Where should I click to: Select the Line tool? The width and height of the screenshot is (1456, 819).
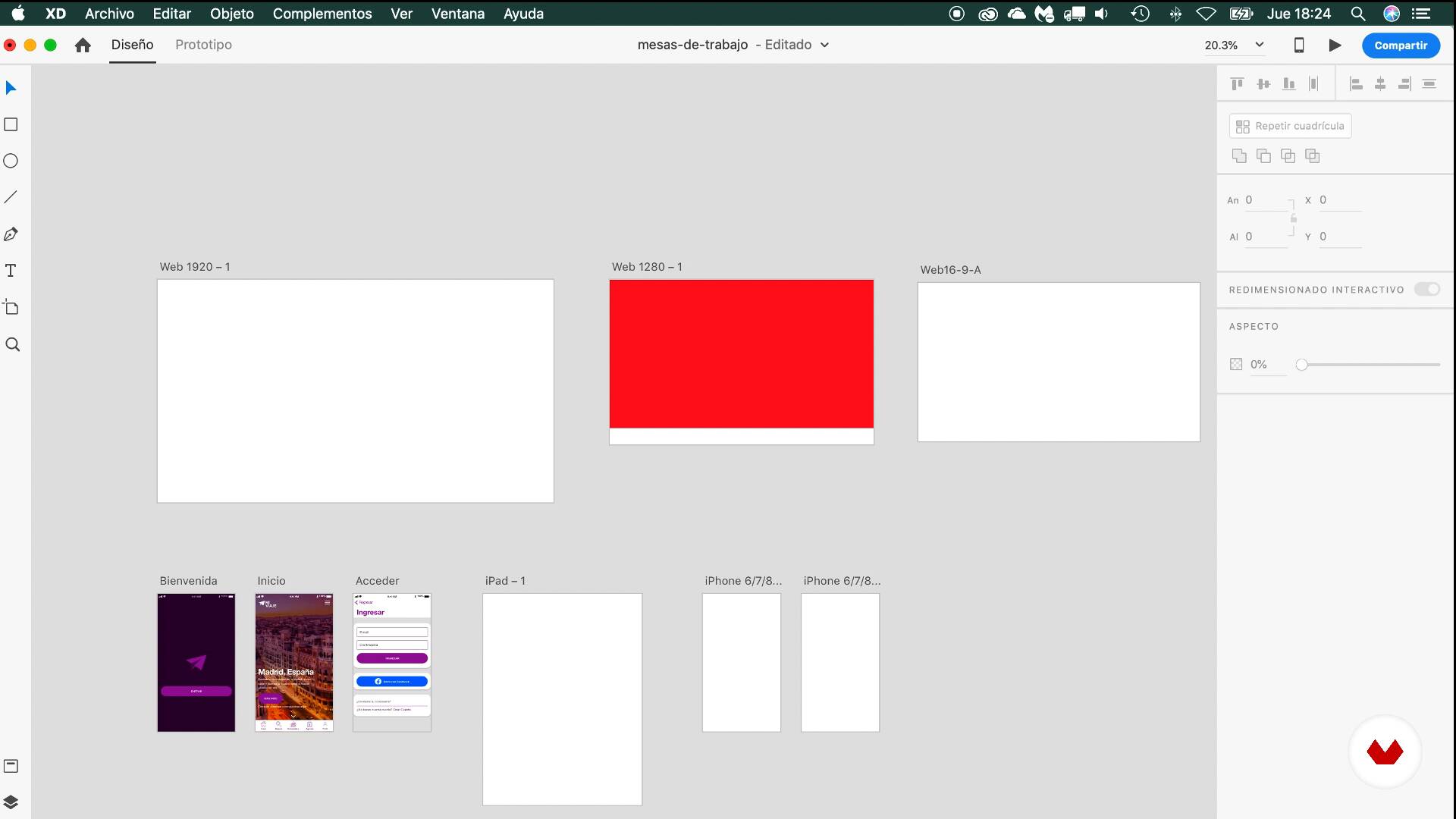pos(11,197)
